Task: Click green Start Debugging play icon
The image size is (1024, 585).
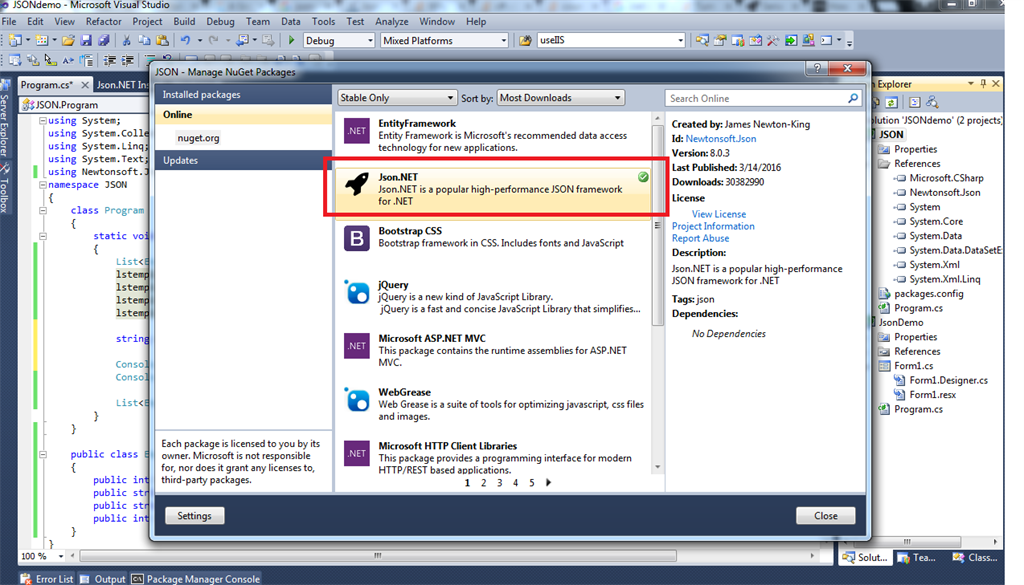Action: [291, 40]
